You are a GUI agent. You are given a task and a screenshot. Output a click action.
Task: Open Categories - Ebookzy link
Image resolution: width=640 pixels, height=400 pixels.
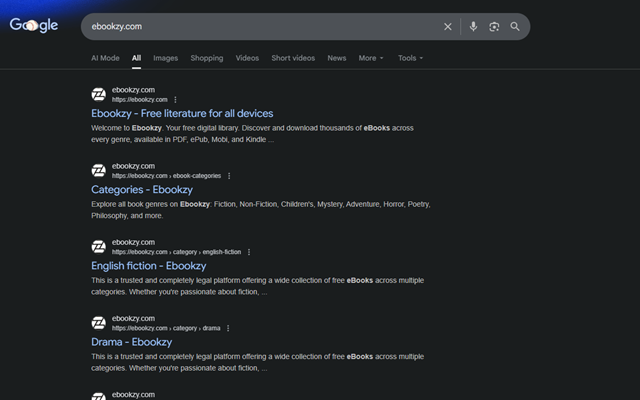point(142,190)
